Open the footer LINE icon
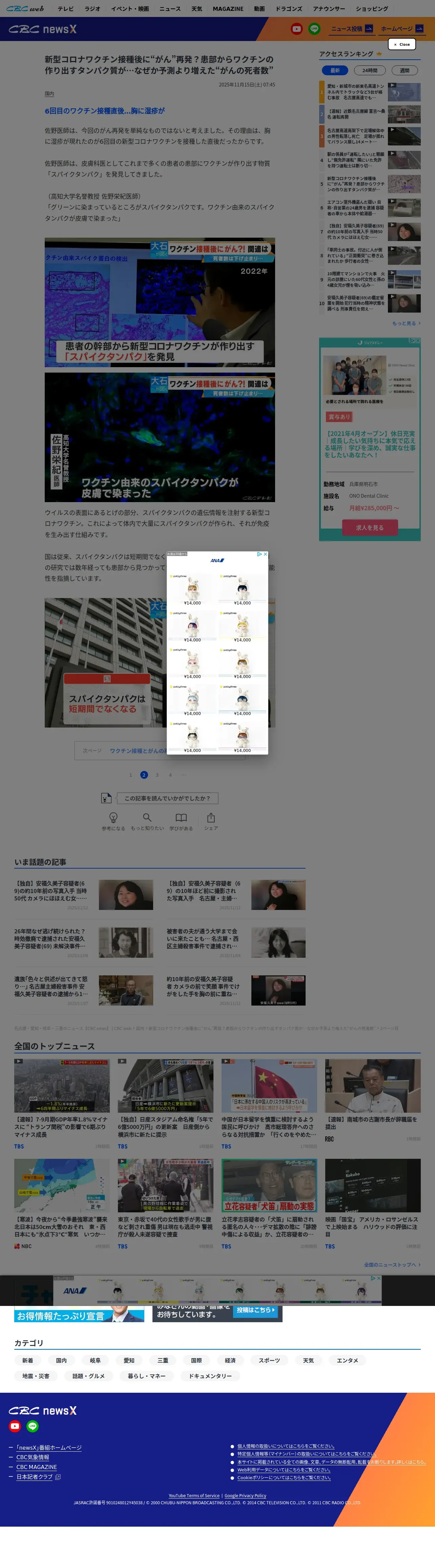This screenshot has width=435, height=1568. (32, 1426)
